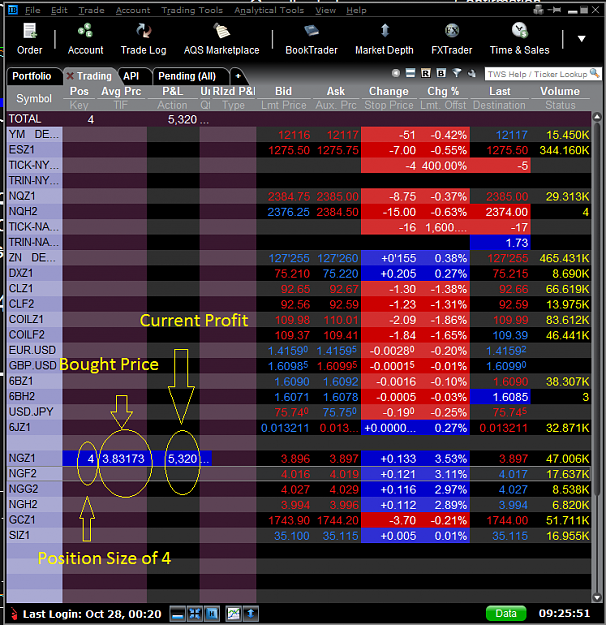
Task: Click the up-down arrow icon in status bar
Action: pyautogui.click(x=251, y=614)
